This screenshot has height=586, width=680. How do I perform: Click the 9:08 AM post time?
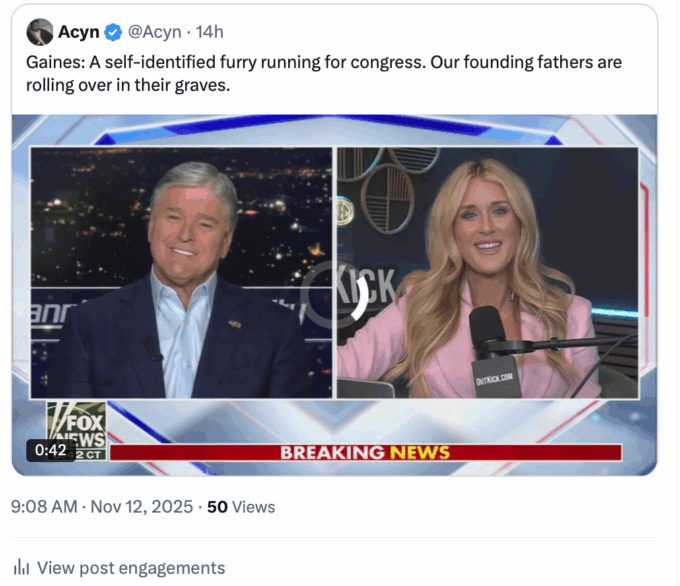tap(44, 507)
